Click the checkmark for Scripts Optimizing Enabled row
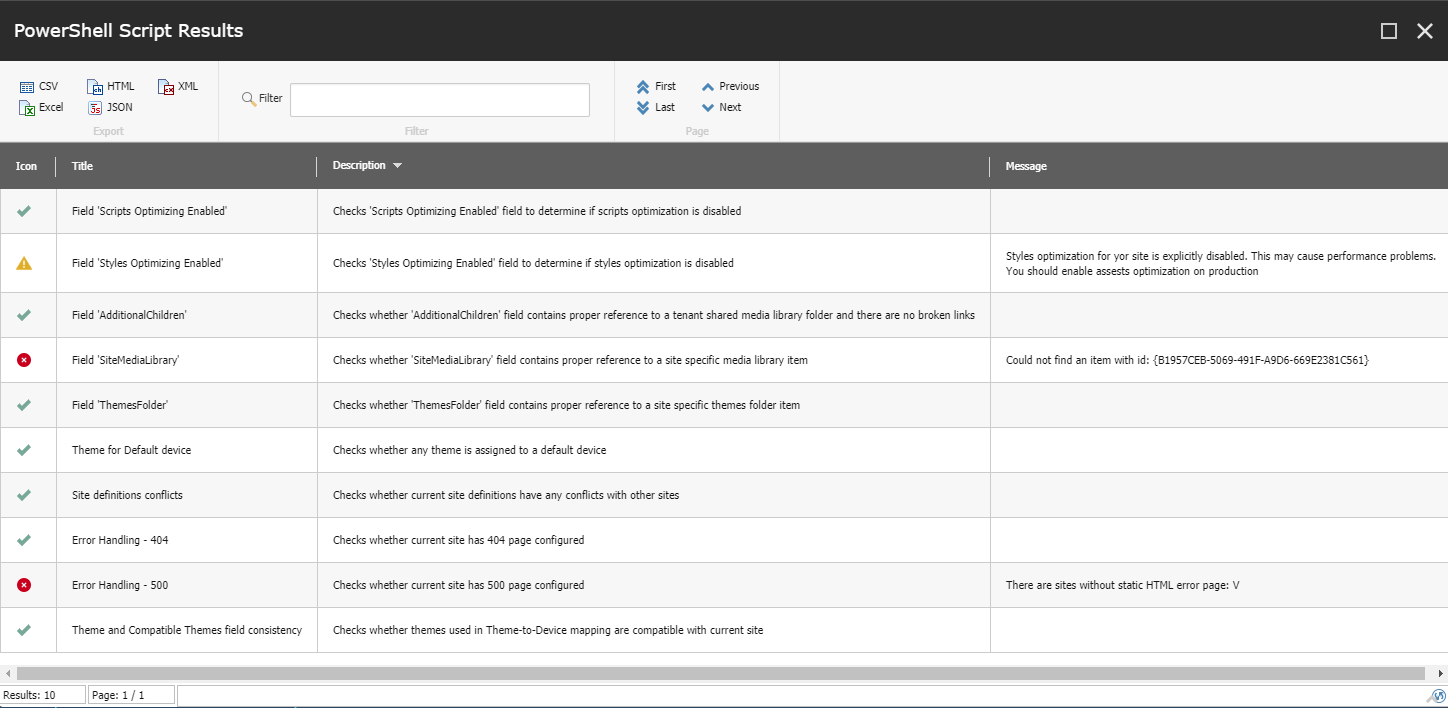Image resolution: width=1448 pixels, height=708 pixels. coord(24,211)
